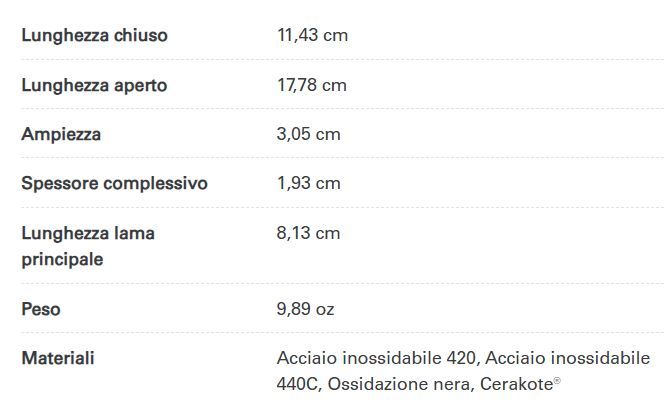Select the Lunghezza lama principale label

coord(88,246)
